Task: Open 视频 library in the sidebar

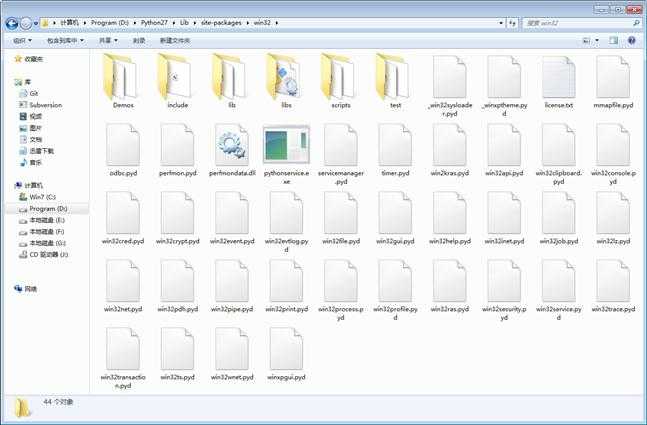Action: point(35,117)
